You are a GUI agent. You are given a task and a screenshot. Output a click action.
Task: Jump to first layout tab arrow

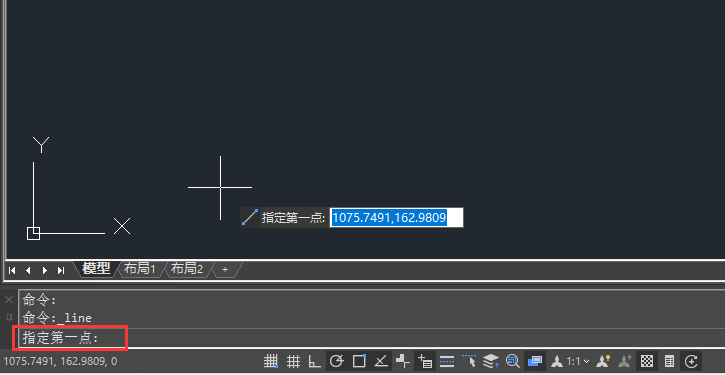tap(12, 270)
